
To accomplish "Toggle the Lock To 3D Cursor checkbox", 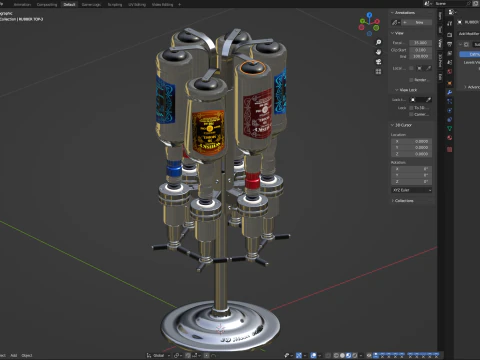I will pyautogui.click(x=411, y=108).
